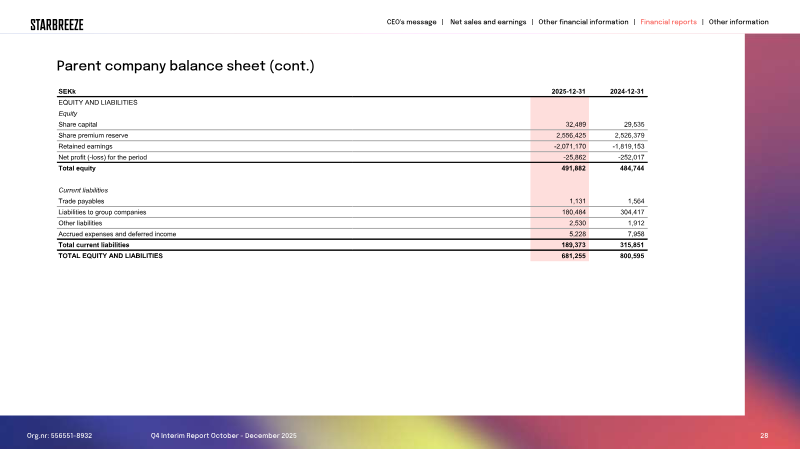Click Retained earnings value -2,071,170
This screenshot has width=800, height=449.
tap(570, 146)
